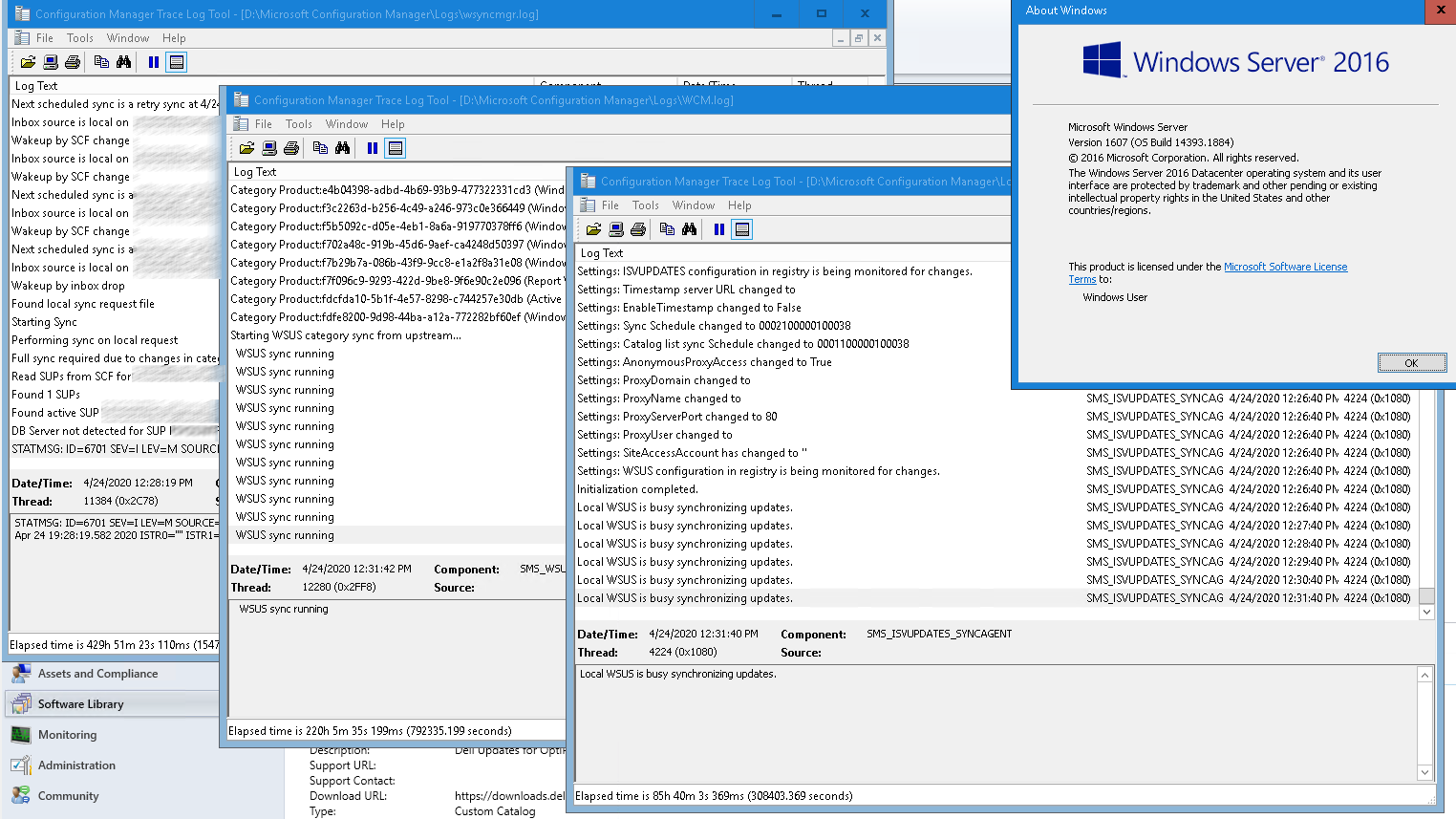1456x819 pixels.
Task: Toggle Pause in wsyncmgr.log window toolbar
Action: [x=154, y=62]
